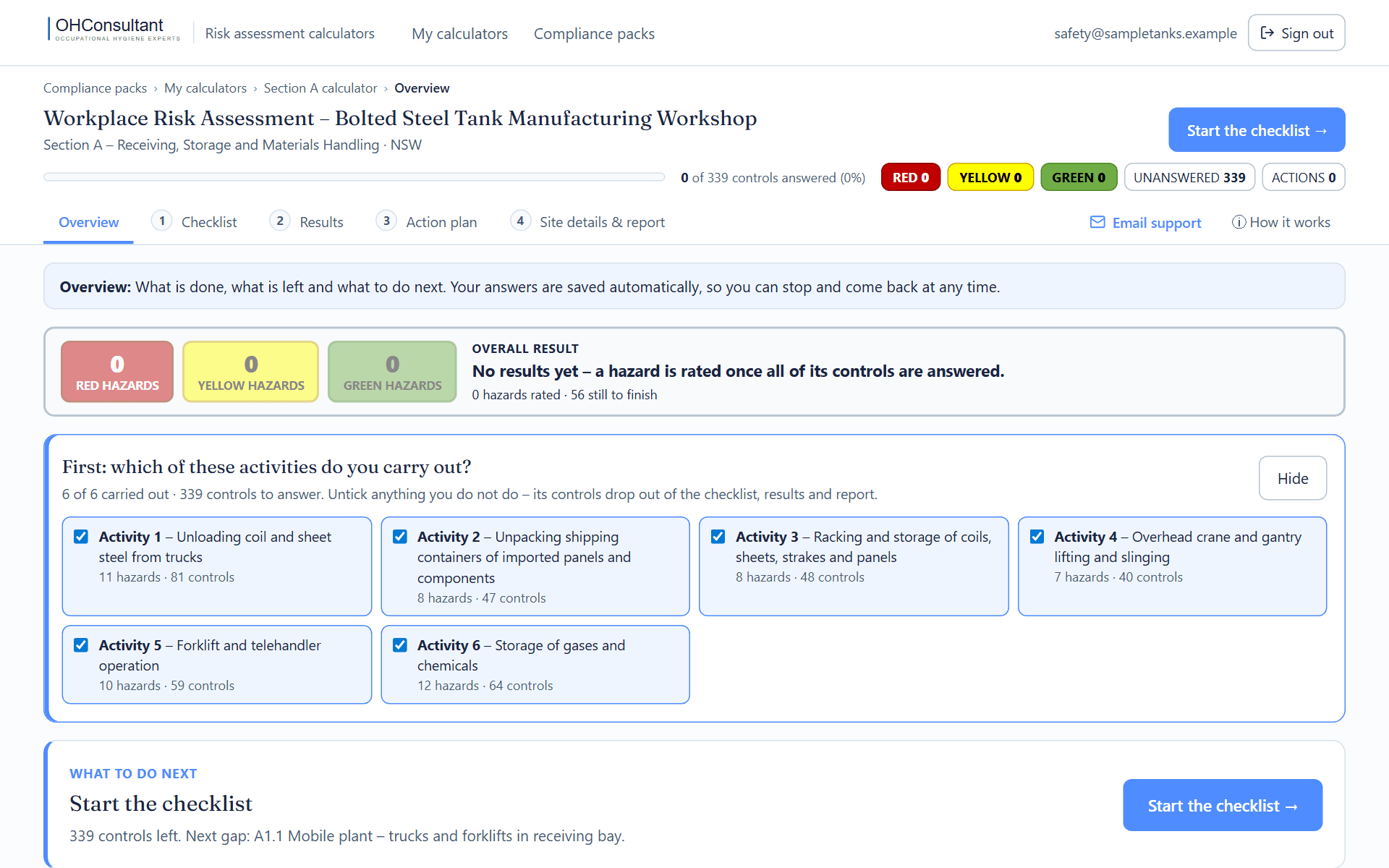The width and height of the screenshot is (1389, 868).
Task: Open My calculators in top navigation
Action: (x=459, y=33)
